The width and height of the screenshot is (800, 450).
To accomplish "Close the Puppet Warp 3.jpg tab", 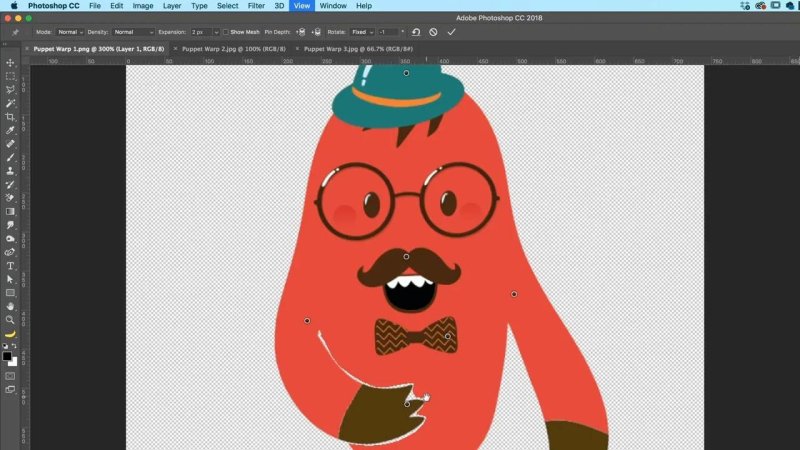I will [x=297, y=49].
